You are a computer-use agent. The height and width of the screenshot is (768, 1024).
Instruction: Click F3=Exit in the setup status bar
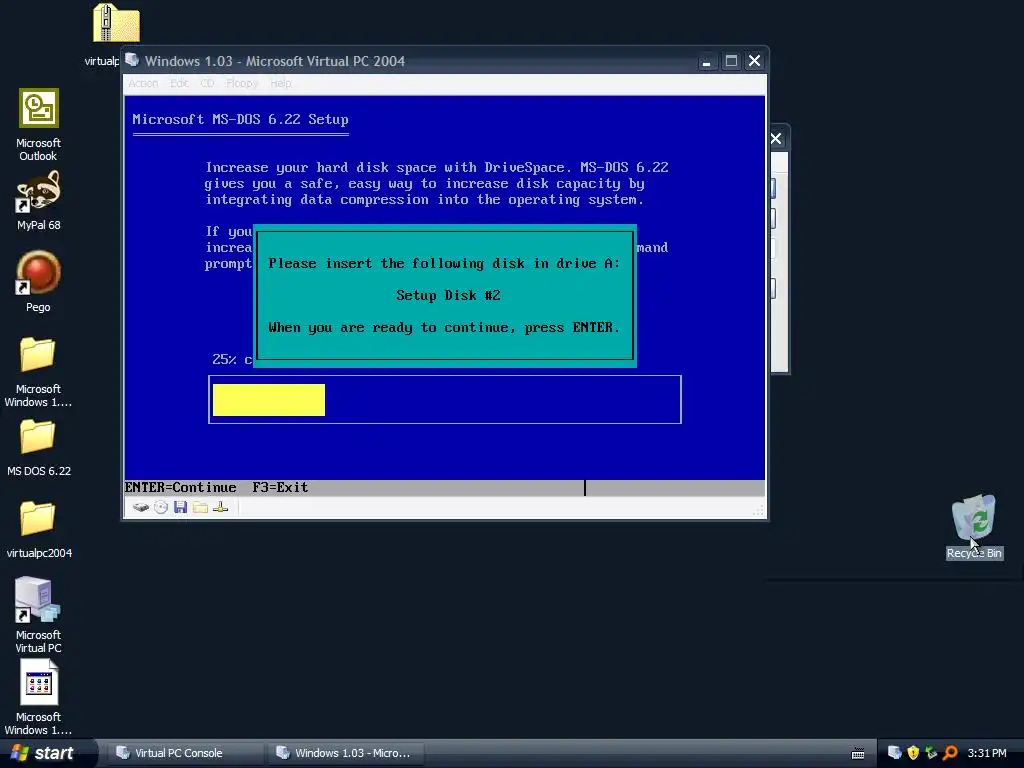point(280,487)
